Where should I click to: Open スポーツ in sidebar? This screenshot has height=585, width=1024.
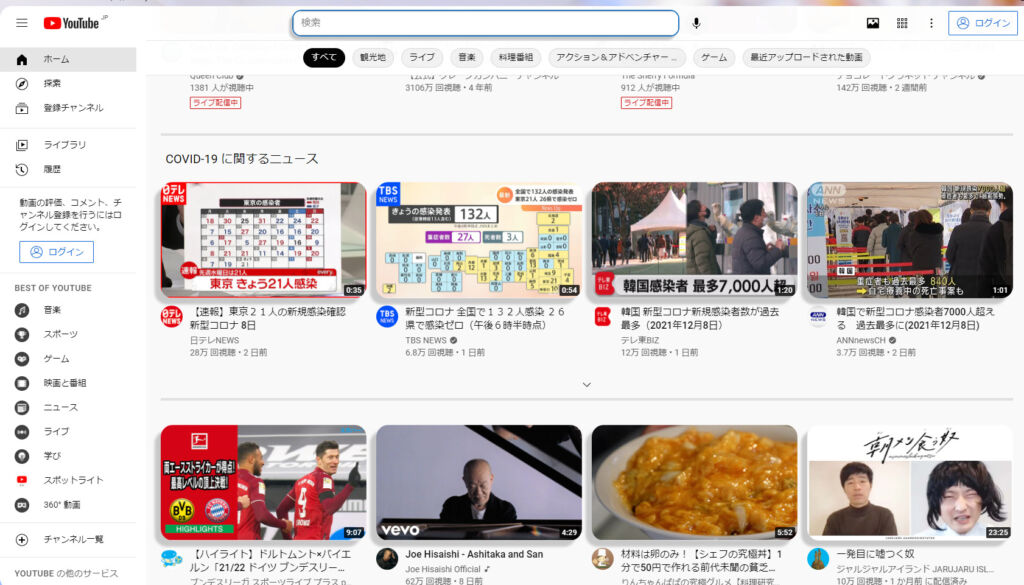tap(68, 334)
